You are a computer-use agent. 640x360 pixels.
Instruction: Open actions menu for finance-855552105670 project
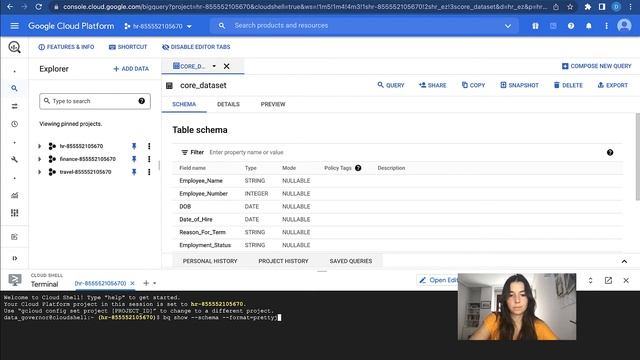tap(149, 159)
